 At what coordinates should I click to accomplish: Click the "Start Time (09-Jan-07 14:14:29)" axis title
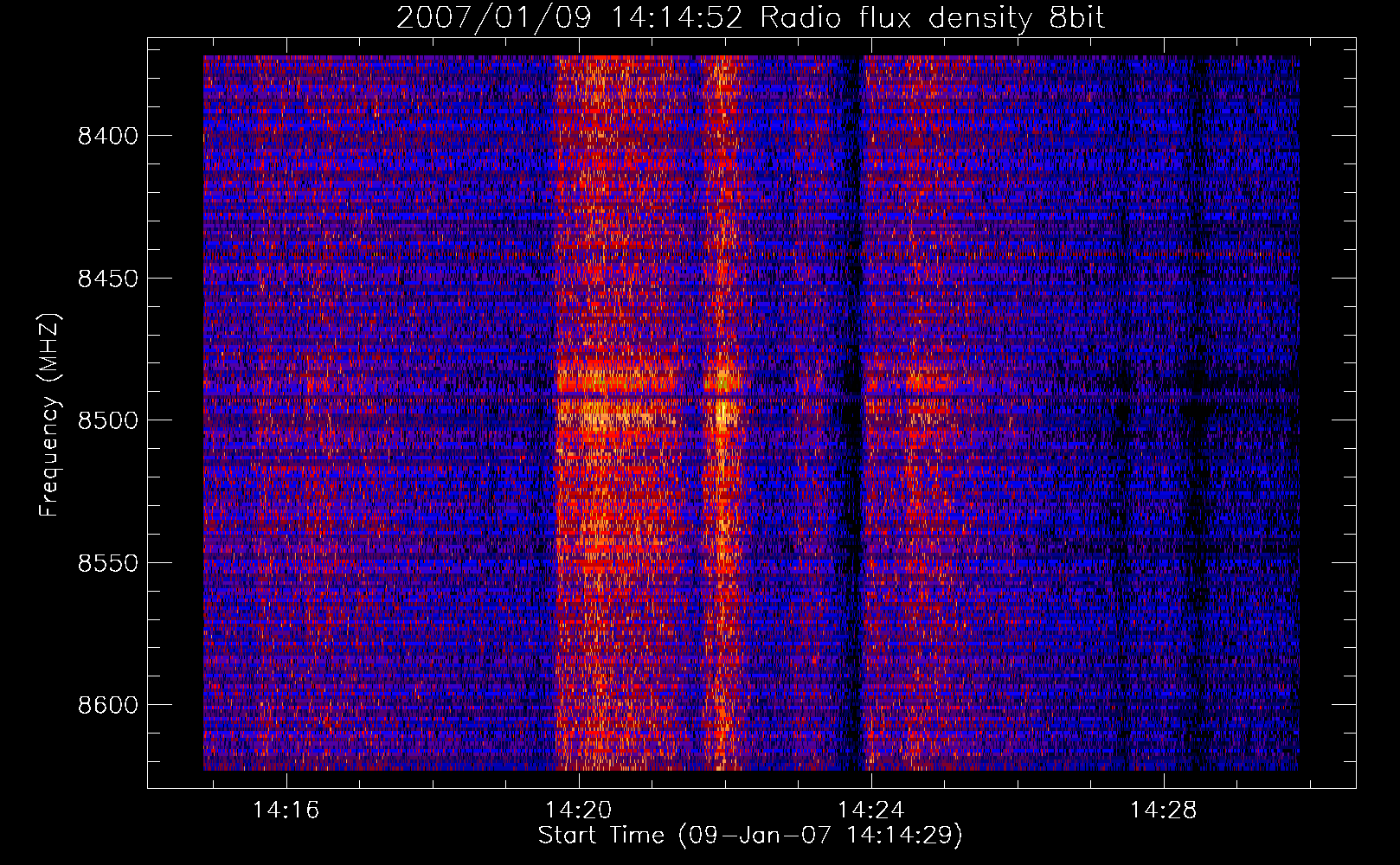point(750,836)
